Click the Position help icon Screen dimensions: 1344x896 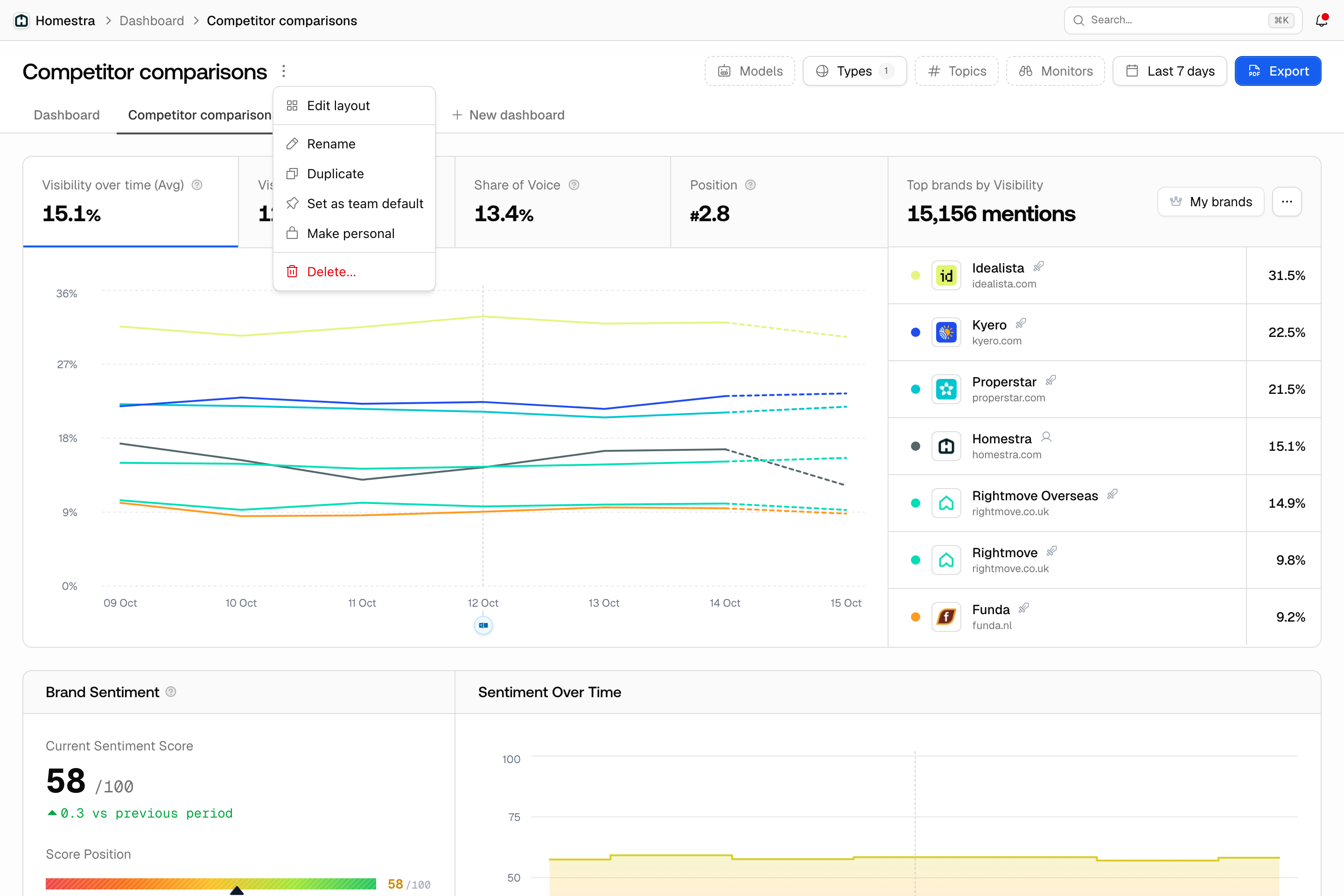(751, 185)
